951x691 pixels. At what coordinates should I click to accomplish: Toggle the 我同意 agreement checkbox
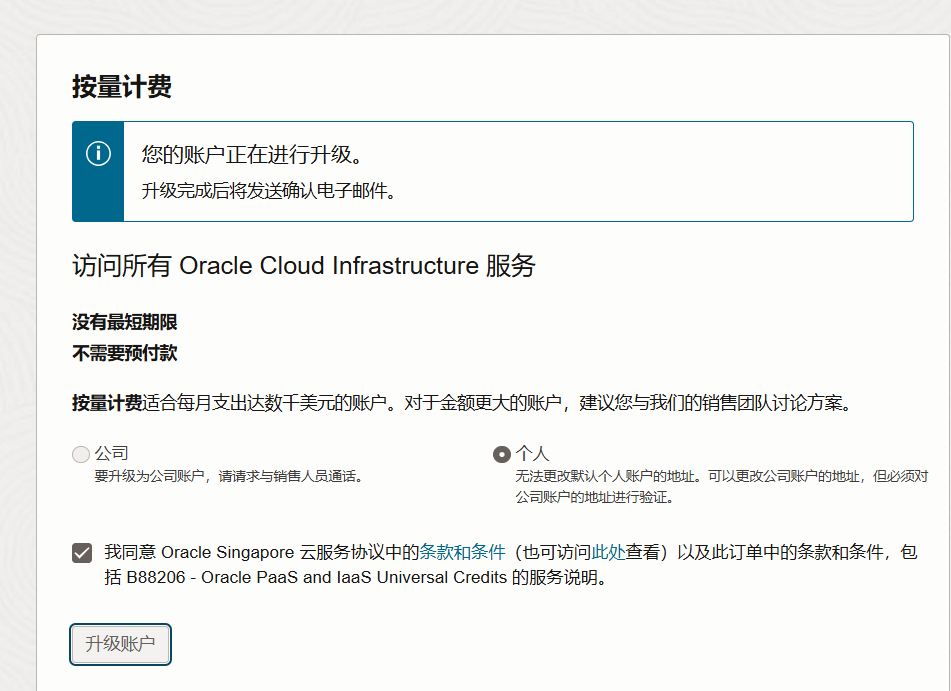click(82, 553)
